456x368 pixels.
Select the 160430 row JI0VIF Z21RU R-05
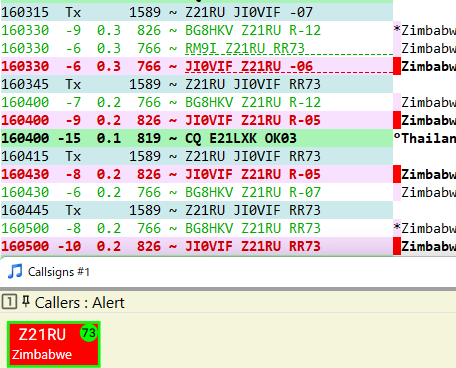pos(197,174)
